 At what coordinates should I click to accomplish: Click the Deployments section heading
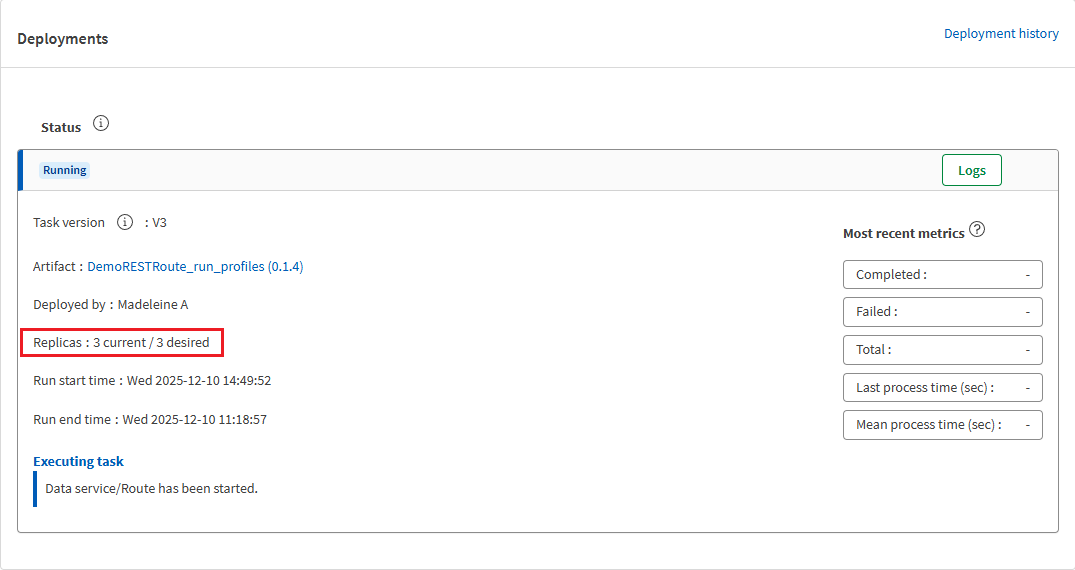coord(63,39)
